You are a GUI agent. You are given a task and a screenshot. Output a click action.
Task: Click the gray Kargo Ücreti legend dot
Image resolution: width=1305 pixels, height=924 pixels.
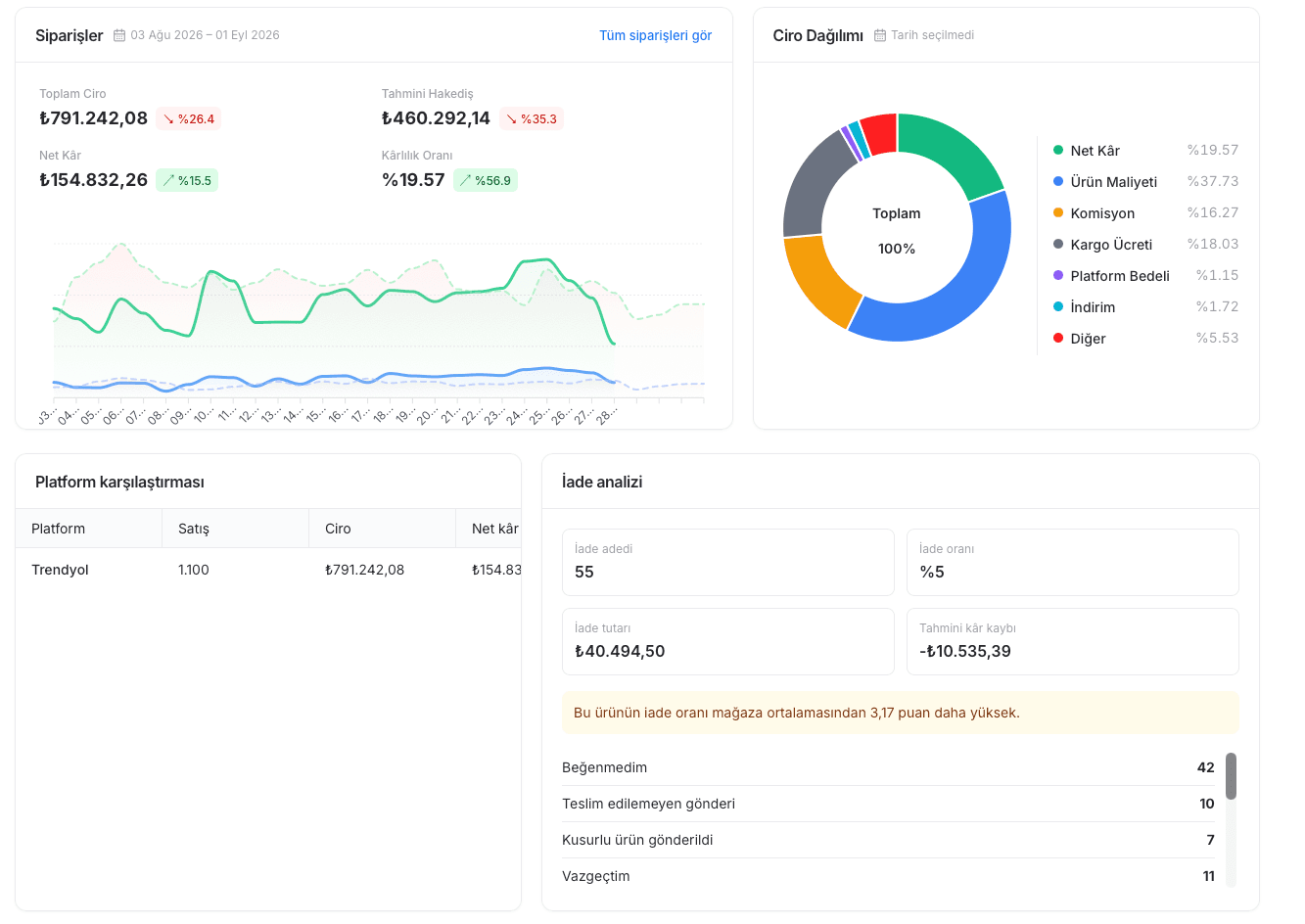pos(1058,244)
